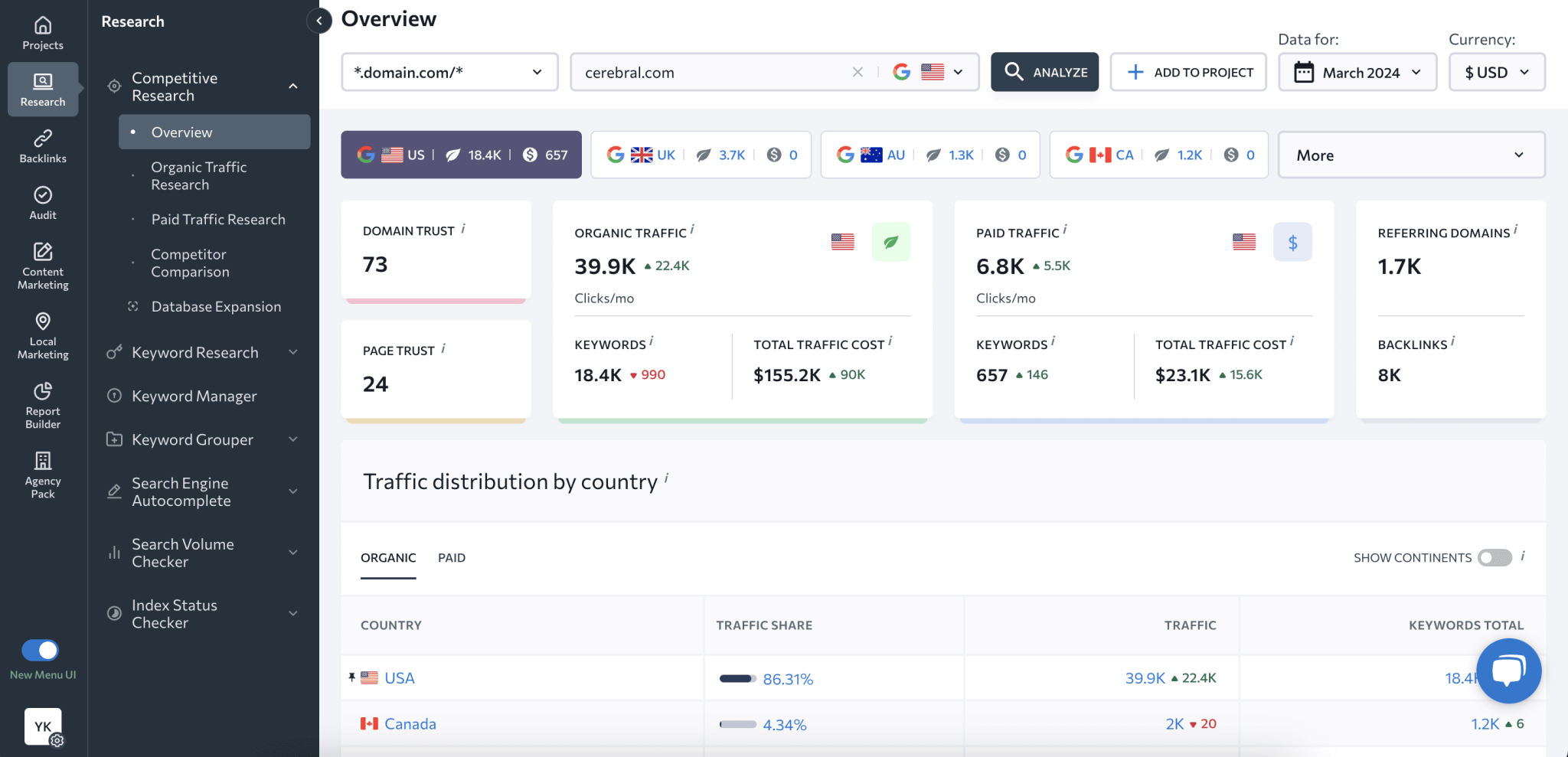The width and height of the screenshot is (1568, 757).
Task: Open the Local Marketing section
Action: [x=43, y=335]
